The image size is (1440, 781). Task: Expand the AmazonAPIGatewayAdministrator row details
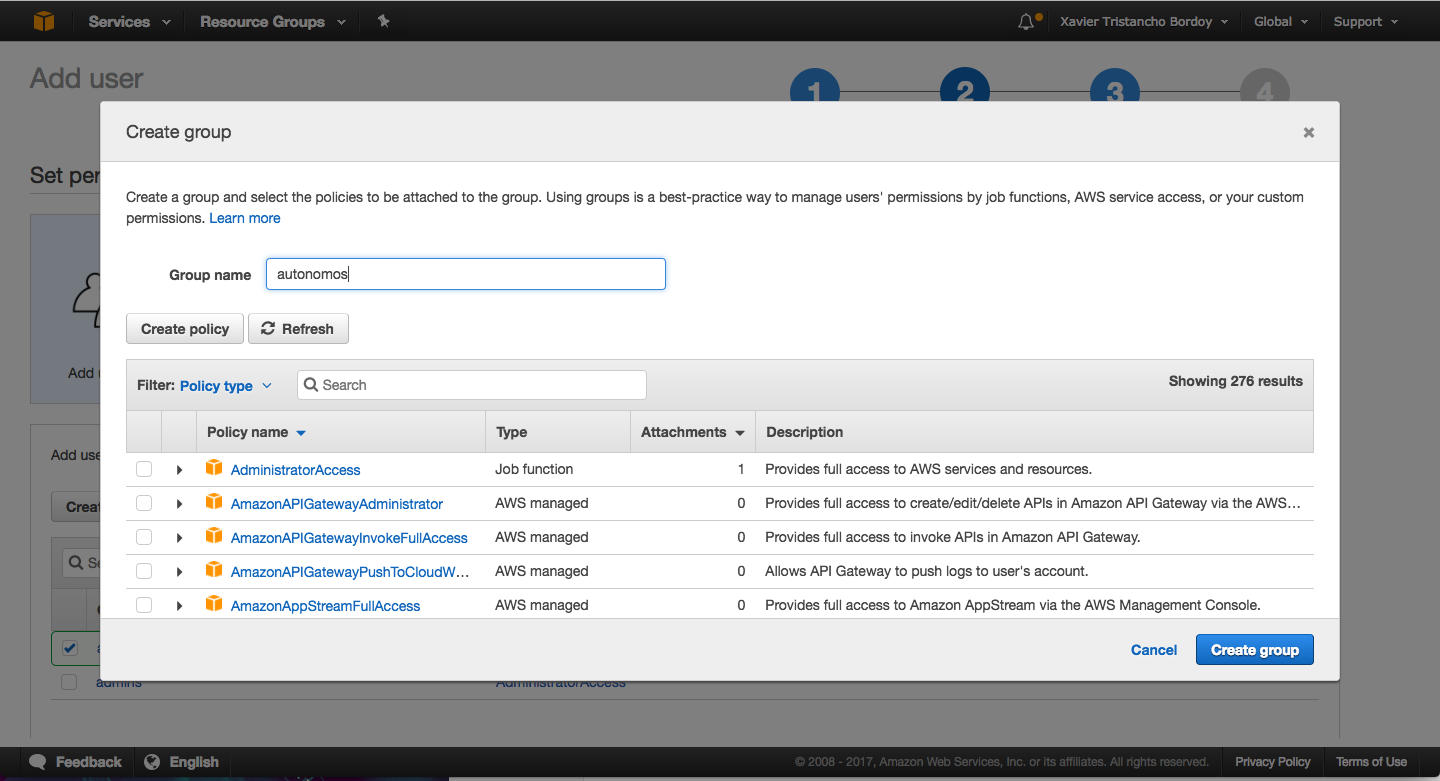pos(179,503)
